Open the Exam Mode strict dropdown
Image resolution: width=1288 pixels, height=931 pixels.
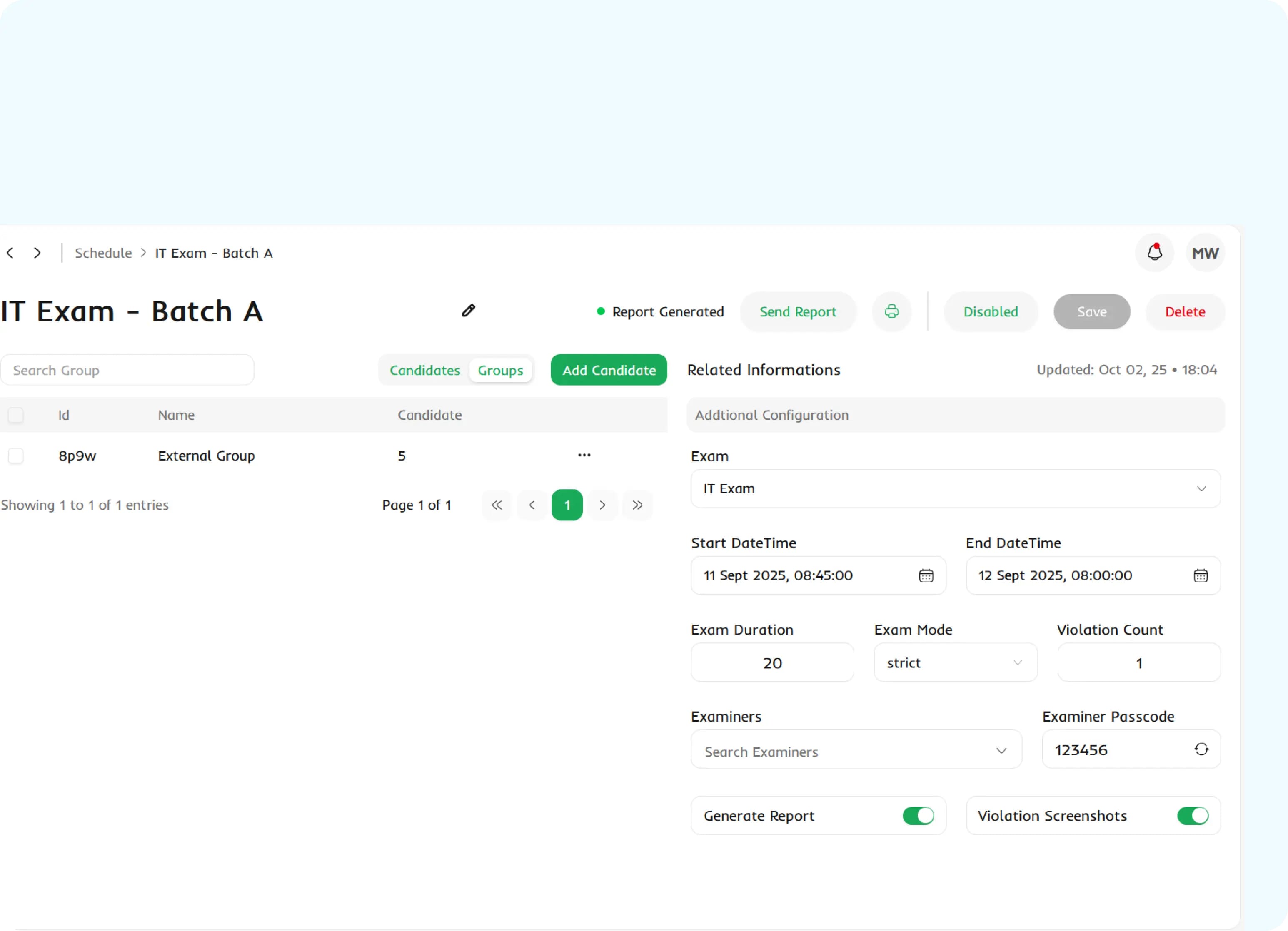955,662
